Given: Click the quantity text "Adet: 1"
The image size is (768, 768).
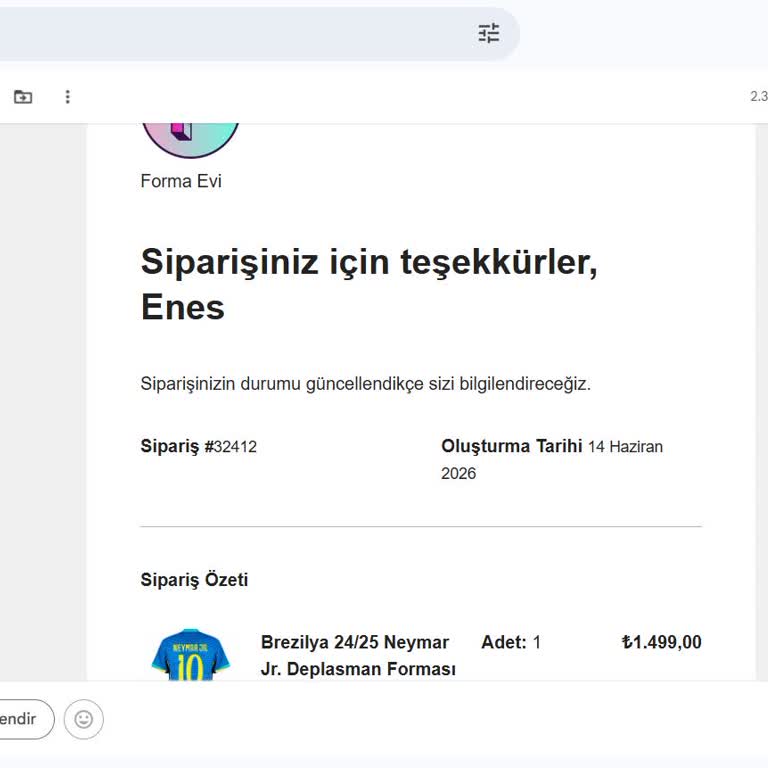Looking at the screenshot, I should [x=511, y=642].
